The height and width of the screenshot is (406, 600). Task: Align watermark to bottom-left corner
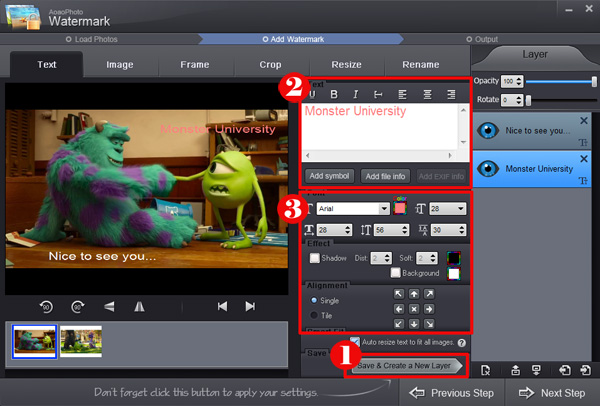(399, 324)
